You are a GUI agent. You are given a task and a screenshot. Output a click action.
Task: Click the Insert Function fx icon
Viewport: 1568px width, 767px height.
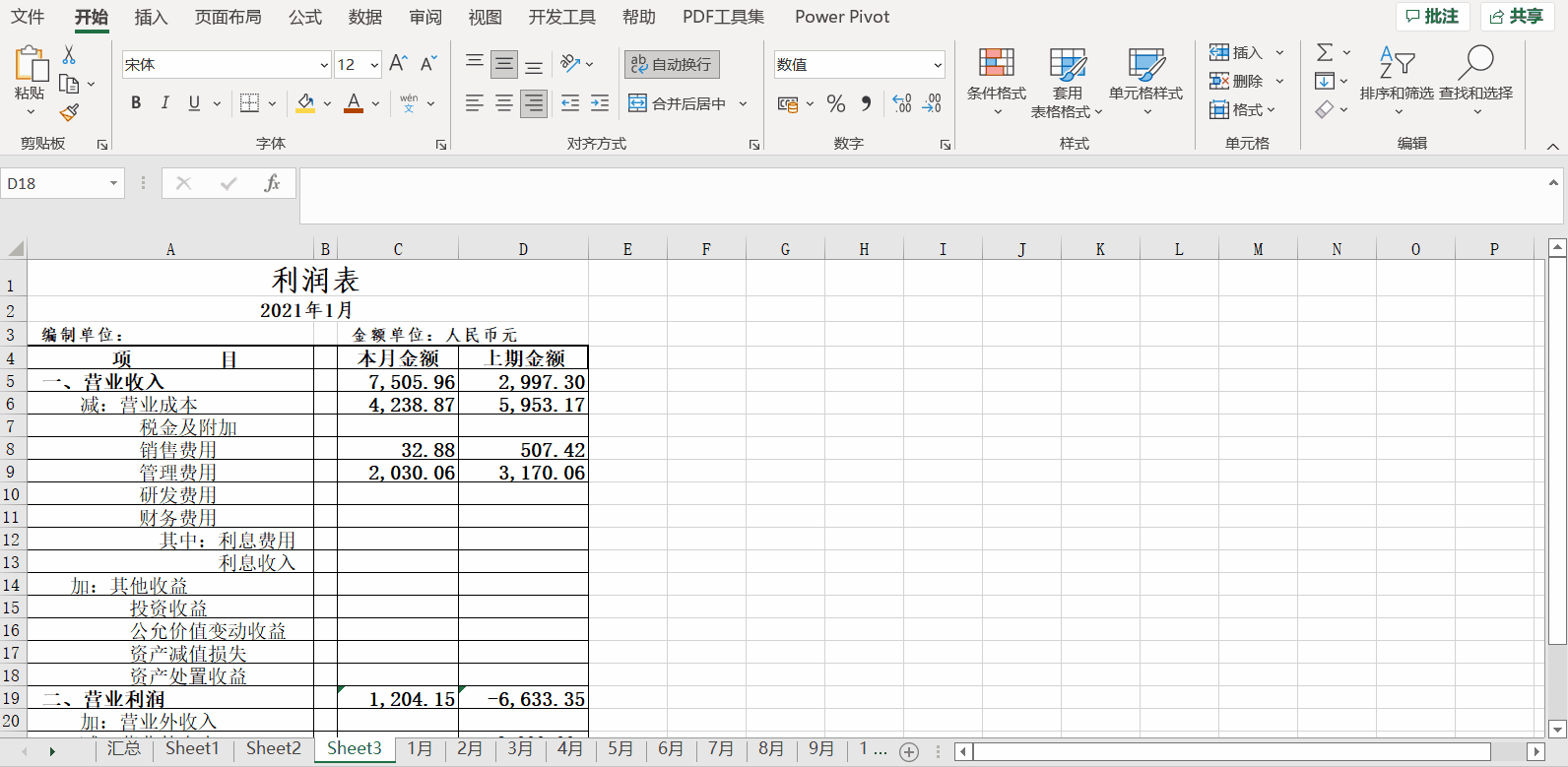(x=272, y=183)
